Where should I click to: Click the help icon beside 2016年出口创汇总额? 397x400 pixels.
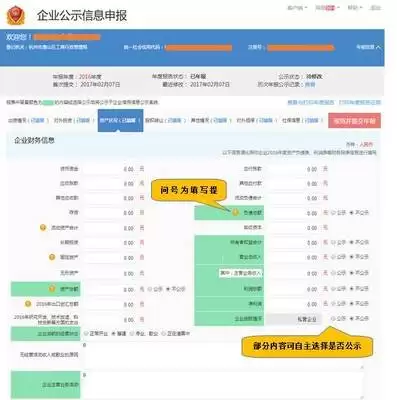[x=28, y=304]
